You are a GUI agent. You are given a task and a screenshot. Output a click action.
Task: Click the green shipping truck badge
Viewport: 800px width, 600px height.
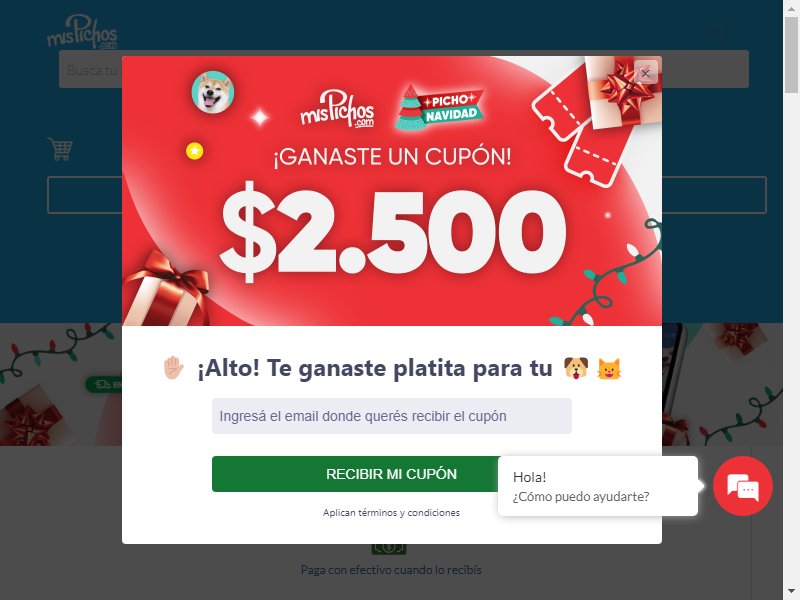click(x=104, y=384)
